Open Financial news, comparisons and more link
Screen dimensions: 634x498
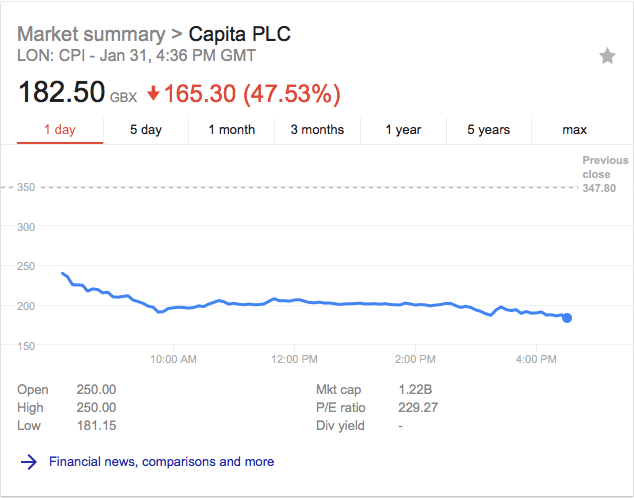click(161, 462)
